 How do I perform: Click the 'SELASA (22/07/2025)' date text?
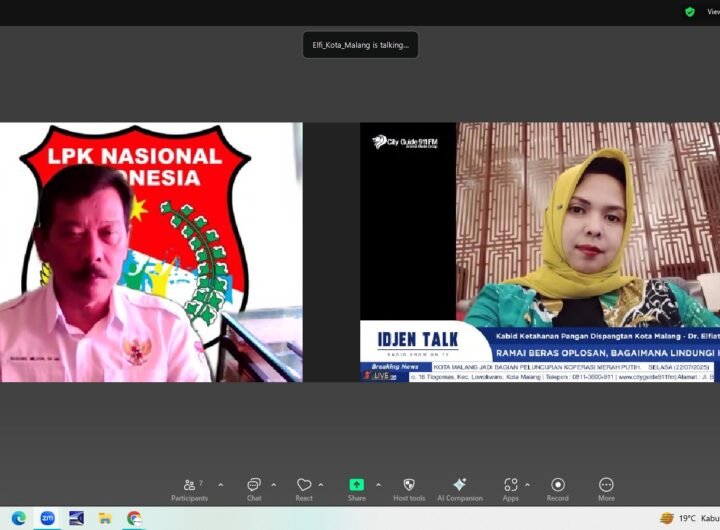pyautogui.click(x=679, y=367)
